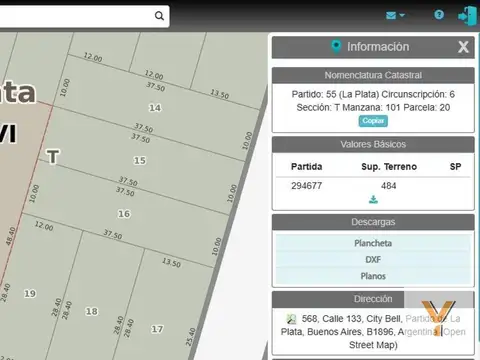Screen dimensions: 480x360
Task: Download the Valores Básicos data icon
Action: (x=373, y=200)
